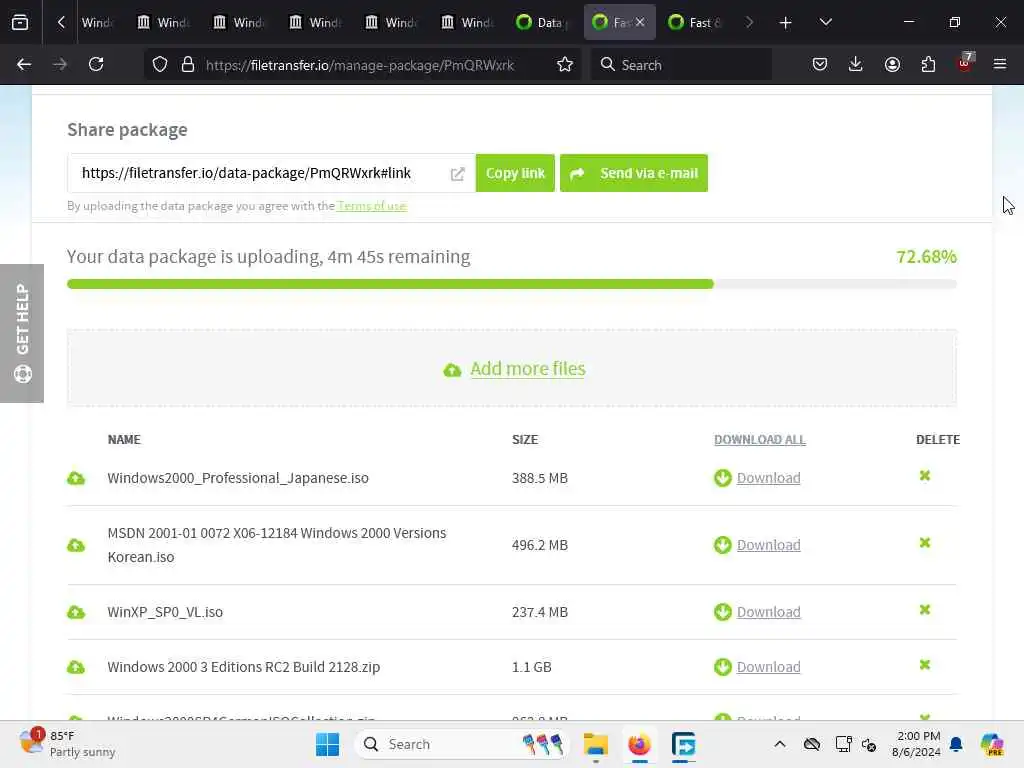Click the green download icon for WinXP_SP0_VL.iso

[723, 613]
